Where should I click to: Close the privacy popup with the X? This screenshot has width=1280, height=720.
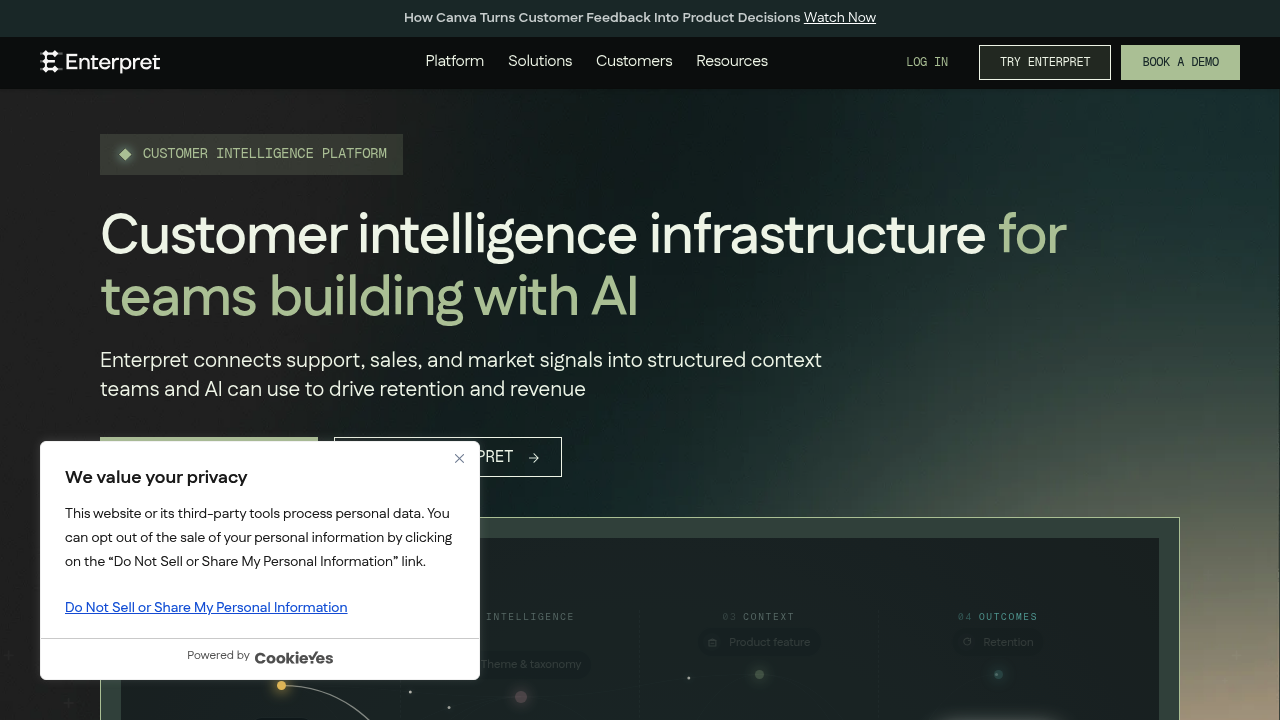(x=459, y=458)
